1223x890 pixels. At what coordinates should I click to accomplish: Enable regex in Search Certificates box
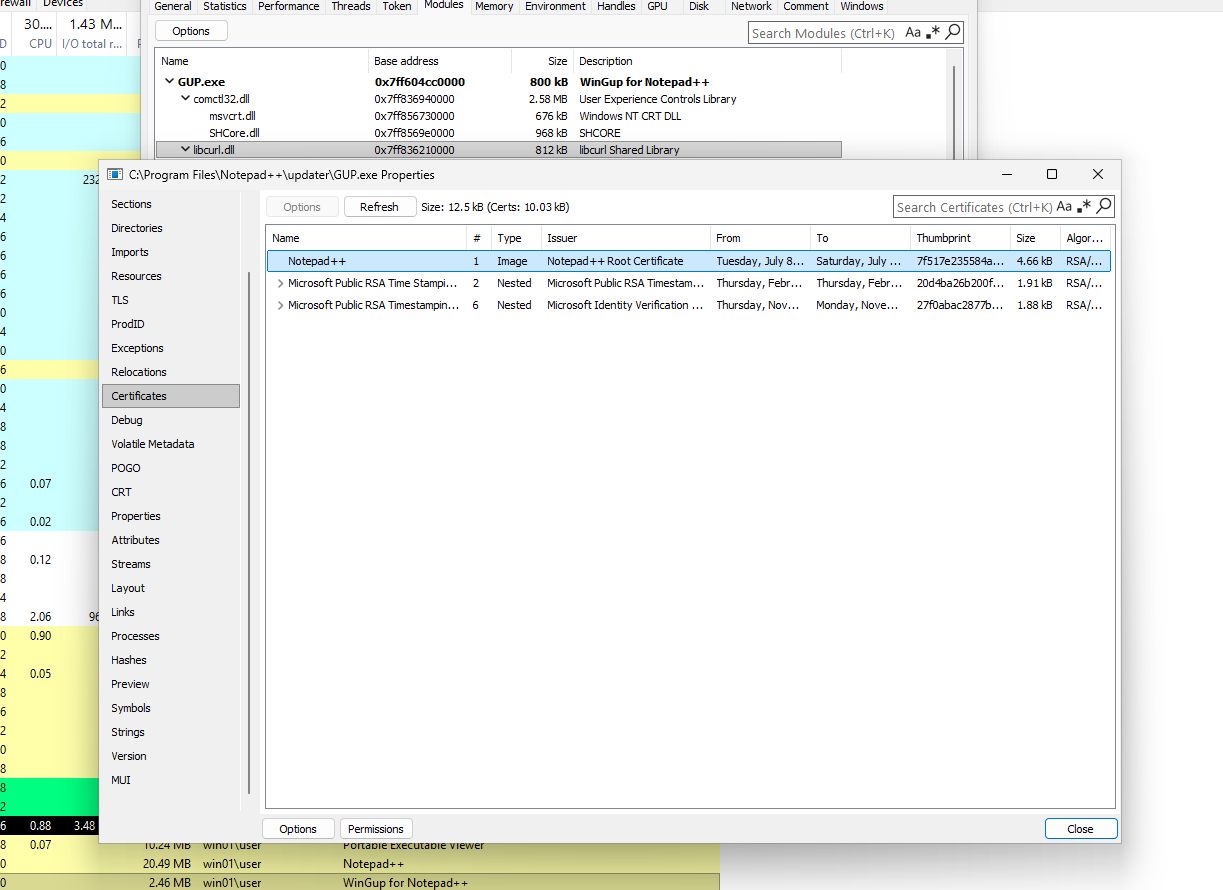point(1084,207)
